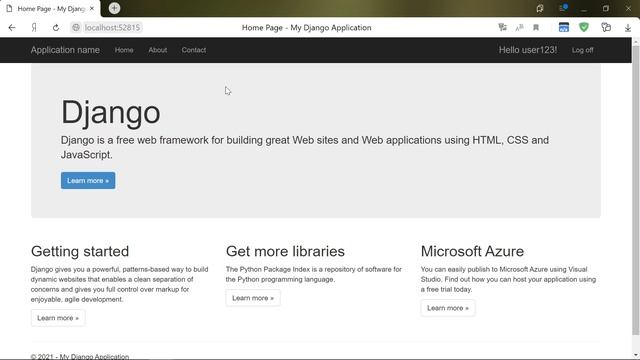Click the green shield AdGuard icon
Image resolution: width=640 pixels, height=360 pixels.
pos(584,27)
